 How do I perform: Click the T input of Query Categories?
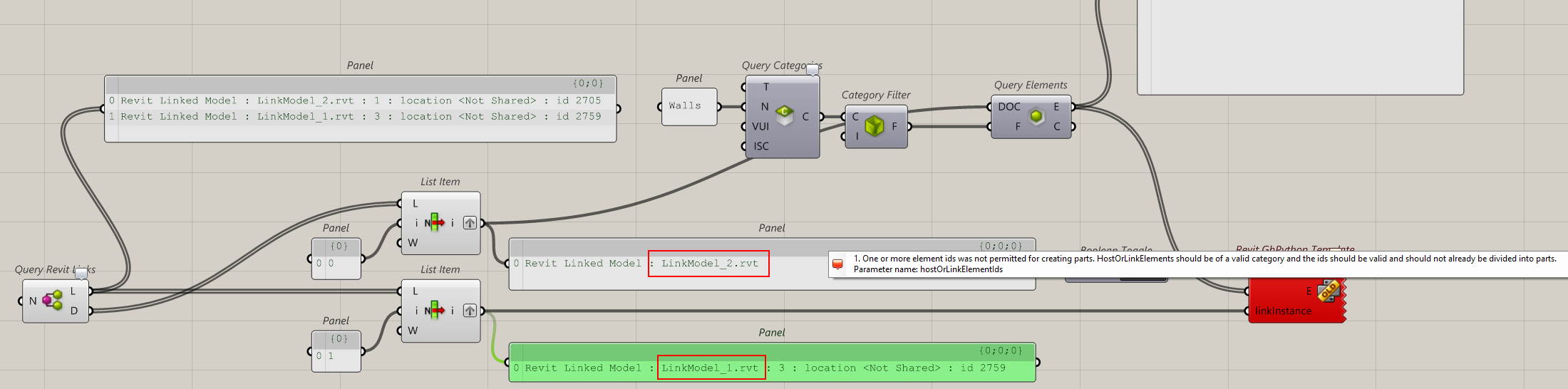(766, 87)
